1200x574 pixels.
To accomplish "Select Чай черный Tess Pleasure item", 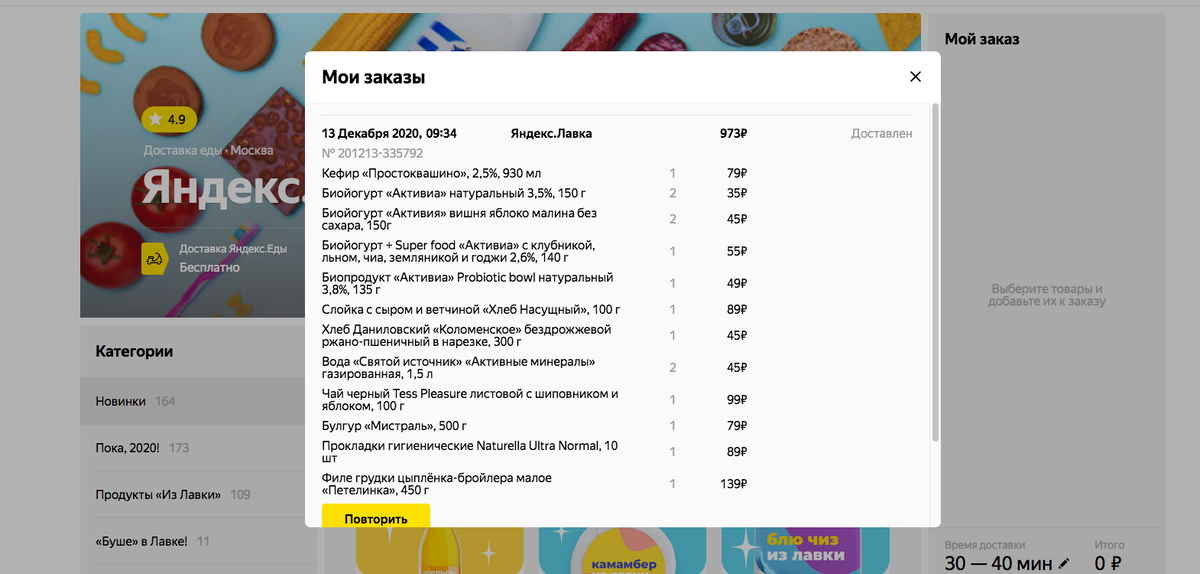I will click(x=535, y=400).
